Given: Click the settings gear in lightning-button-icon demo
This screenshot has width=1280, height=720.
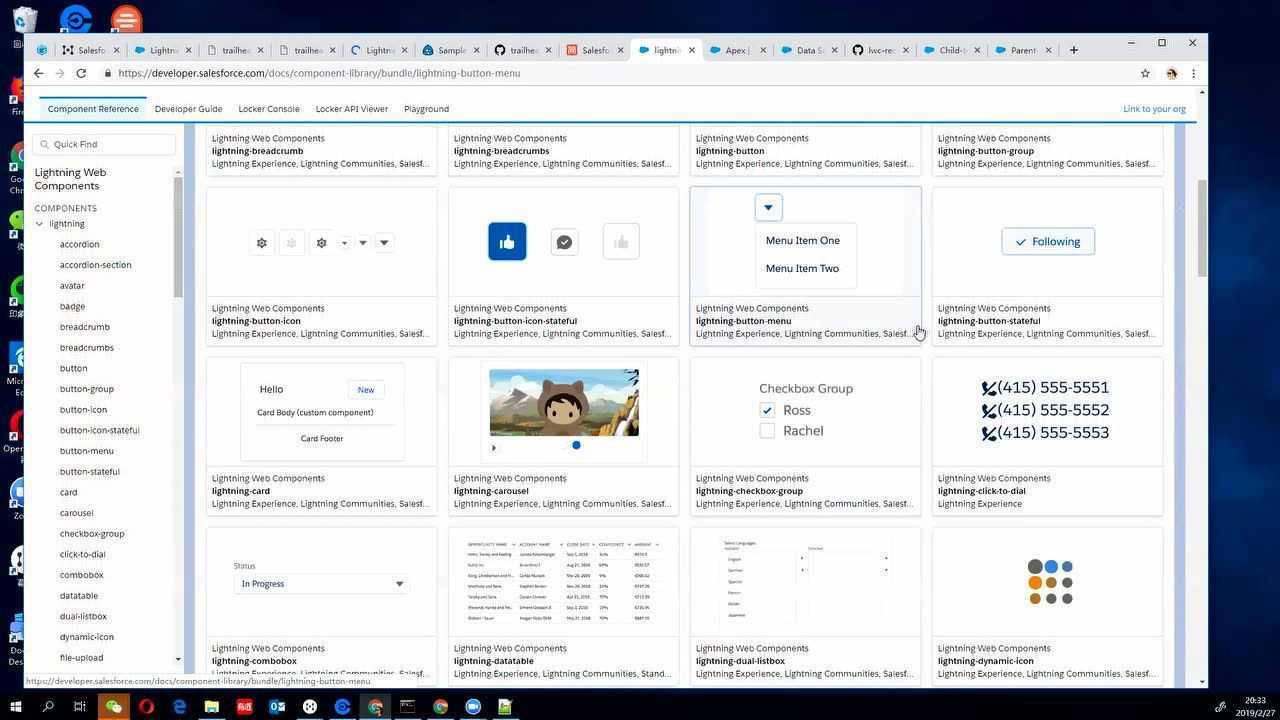Looking at the screenshot, I should [261, 242].
